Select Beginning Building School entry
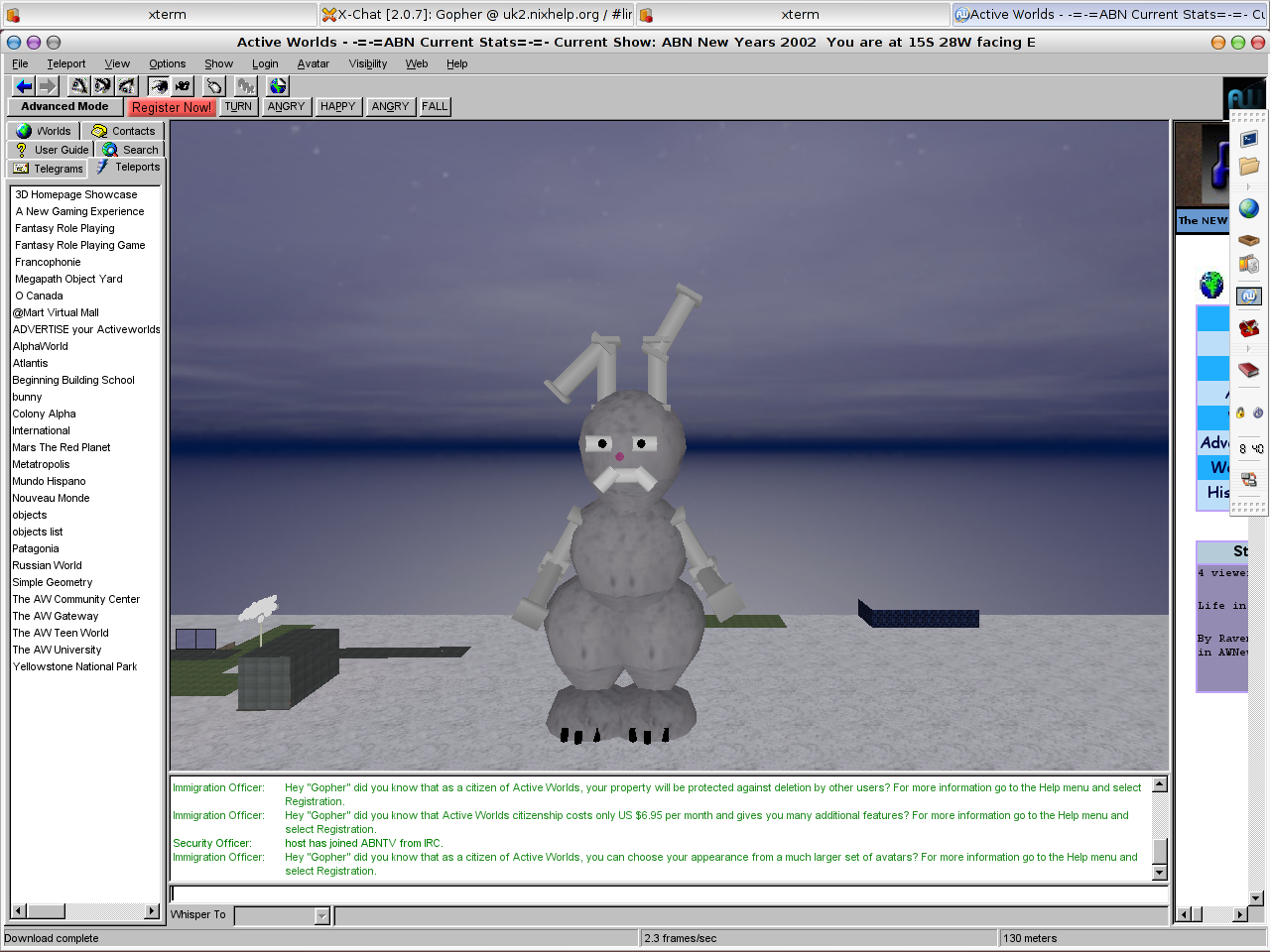The height and width of the screenshot is (952, 1270). click(x=73, y=380)
